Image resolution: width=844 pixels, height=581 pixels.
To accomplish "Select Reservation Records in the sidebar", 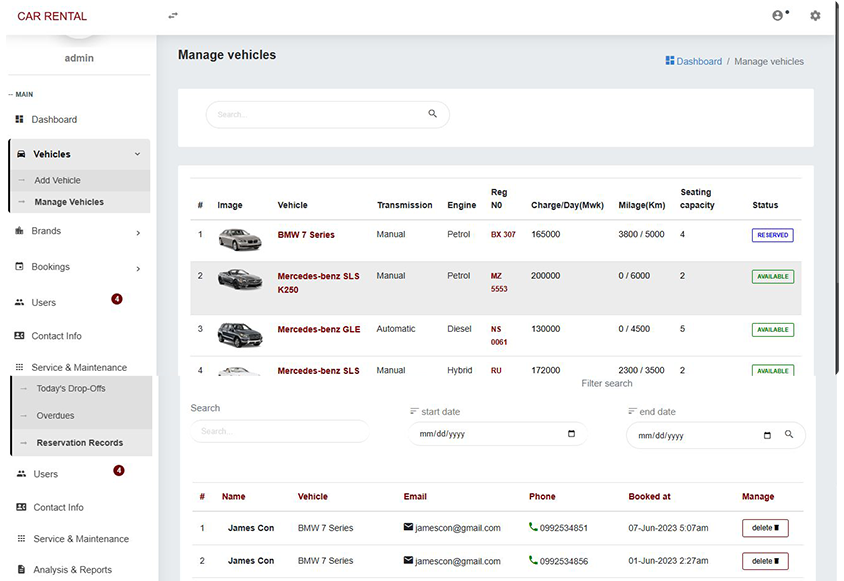I will pos(81,443).
